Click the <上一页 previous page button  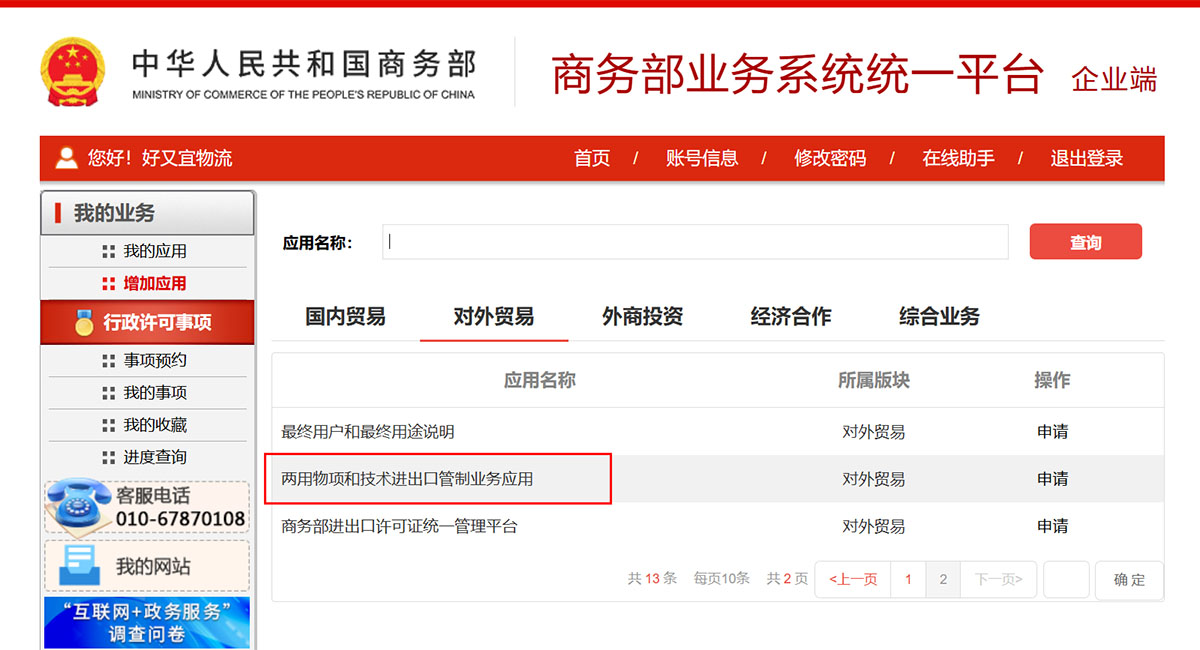(x=853, y=579)
